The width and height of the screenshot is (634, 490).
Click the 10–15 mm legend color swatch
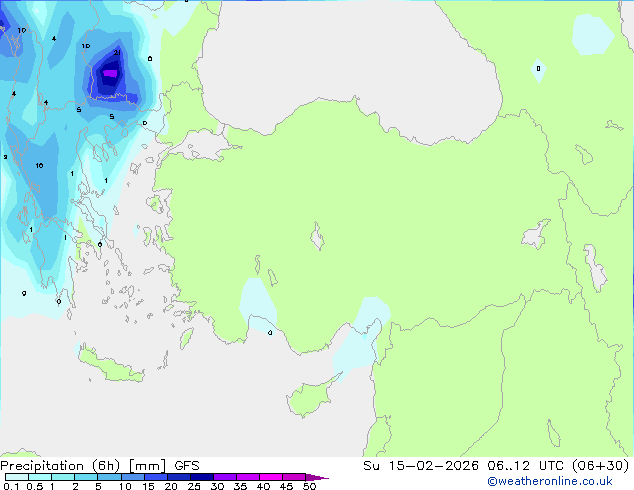132,477
